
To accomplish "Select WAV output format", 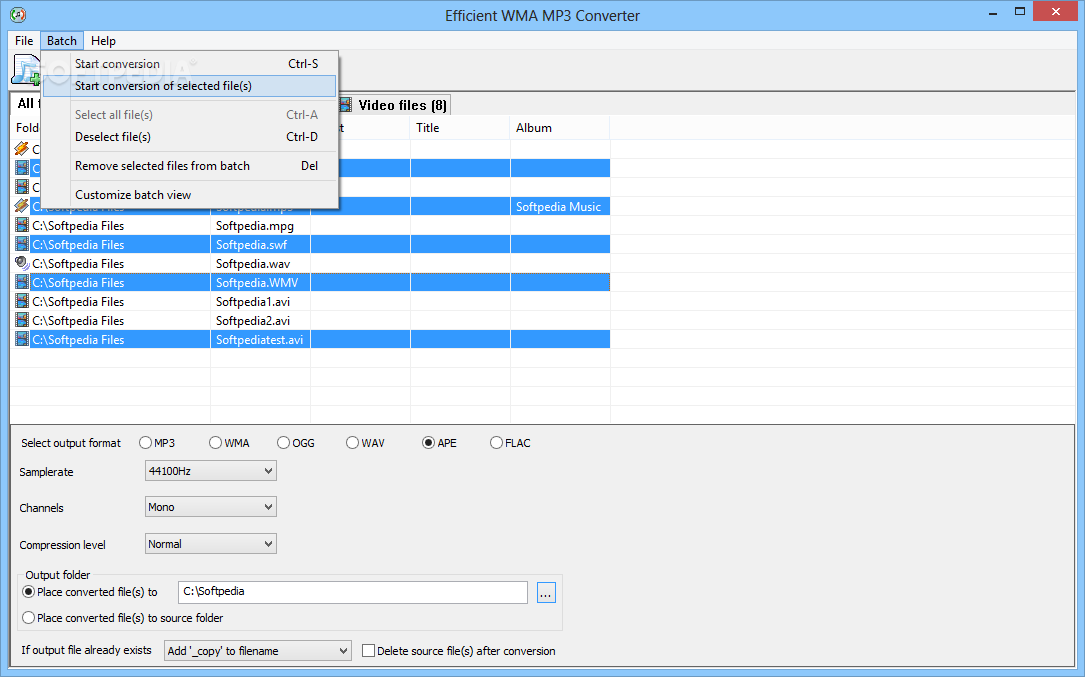I will [353, 443].
